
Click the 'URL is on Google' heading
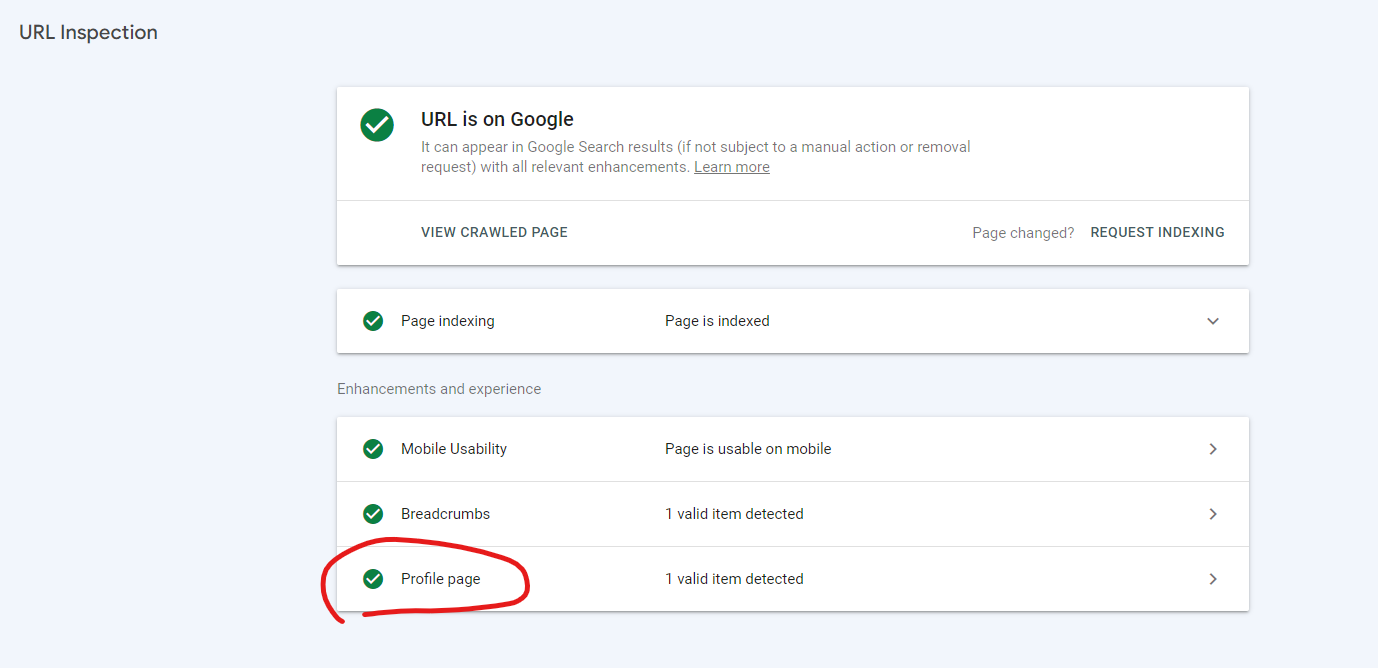click(x=497, y=119)
